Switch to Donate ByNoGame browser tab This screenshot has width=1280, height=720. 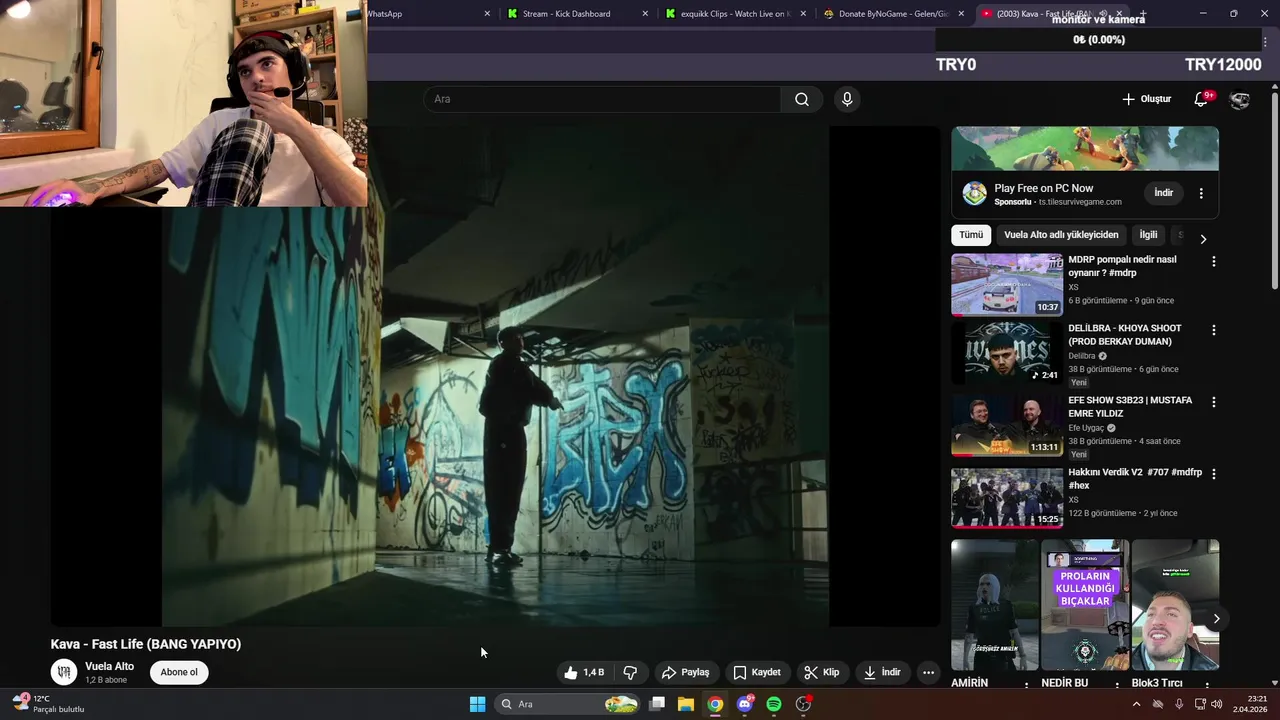[892, 14]
